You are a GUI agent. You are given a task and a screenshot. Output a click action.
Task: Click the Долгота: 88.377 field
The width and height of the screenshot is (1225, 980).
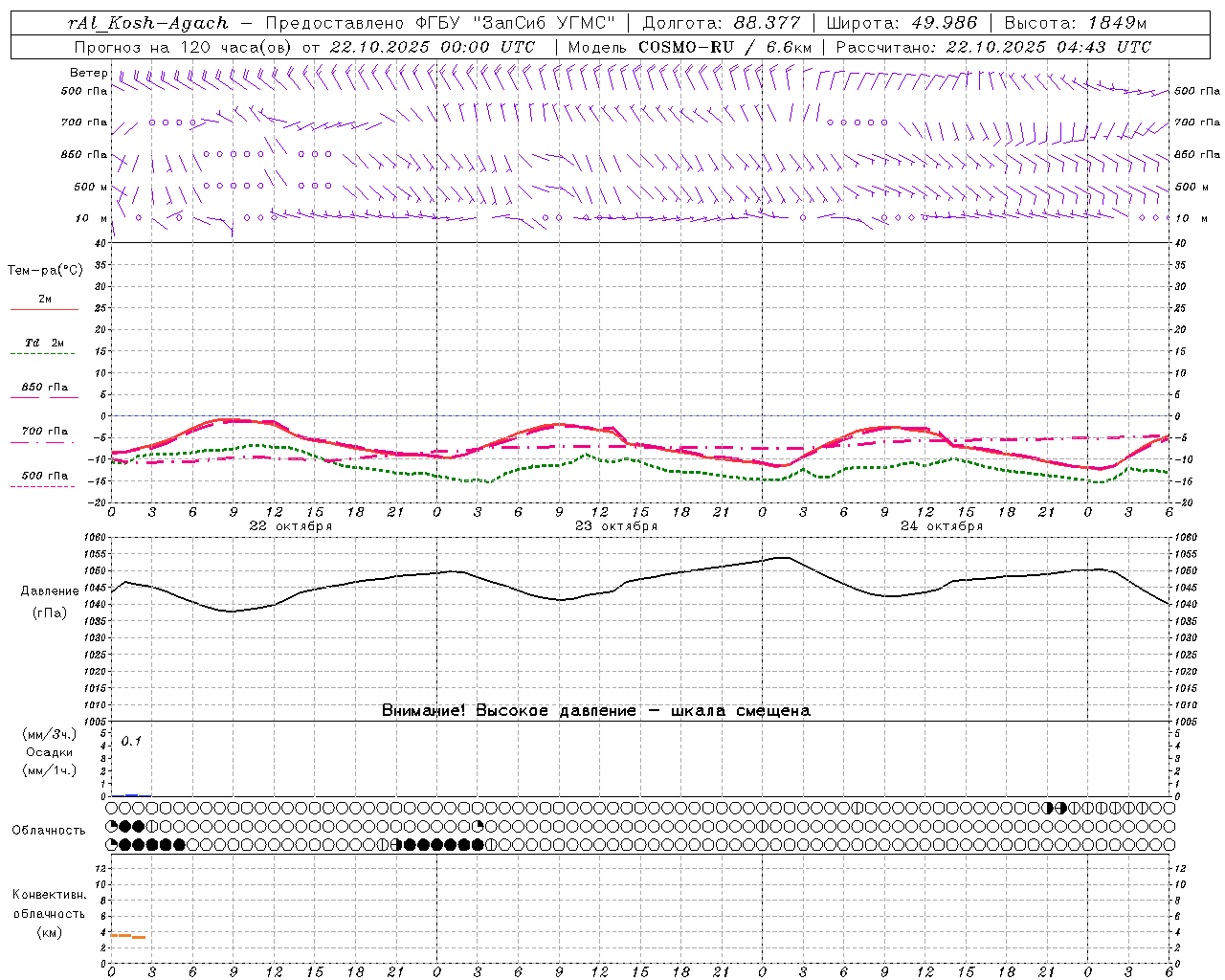[722, 23]
